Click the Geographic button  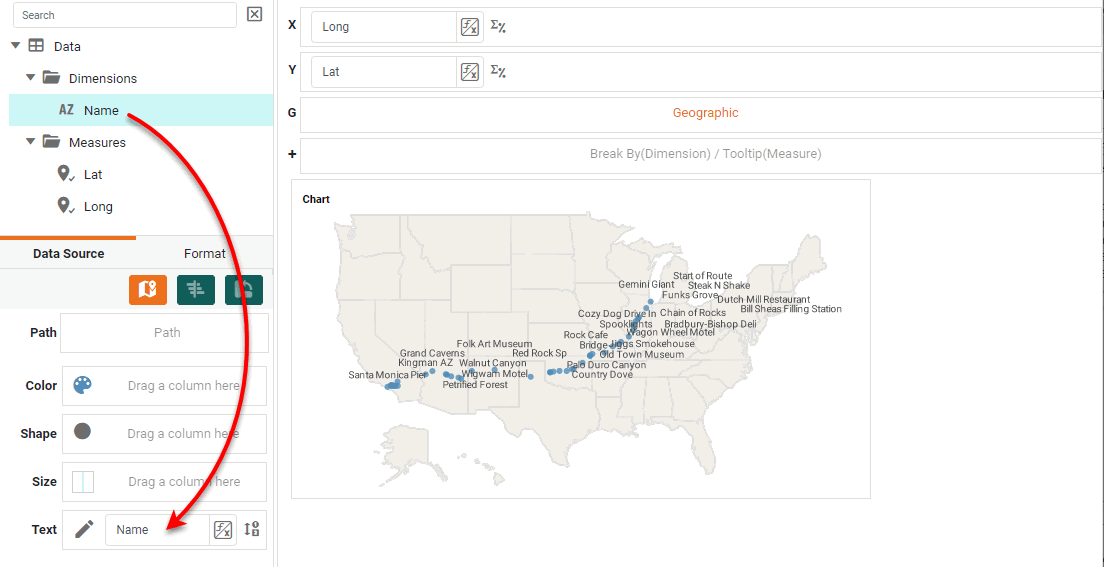click(705, 113)
